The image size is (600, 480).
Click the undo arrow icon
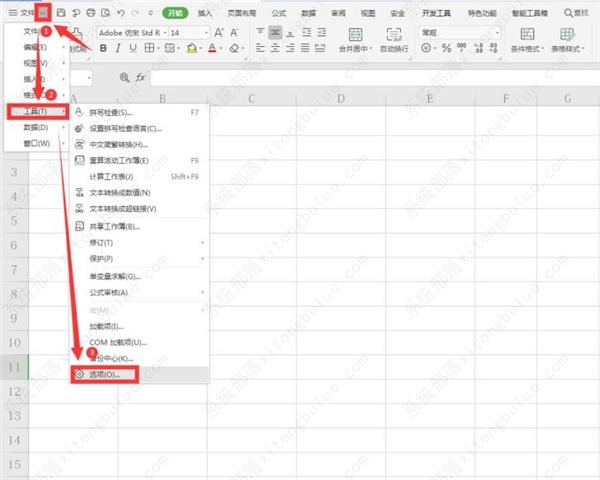pos(120,12)
